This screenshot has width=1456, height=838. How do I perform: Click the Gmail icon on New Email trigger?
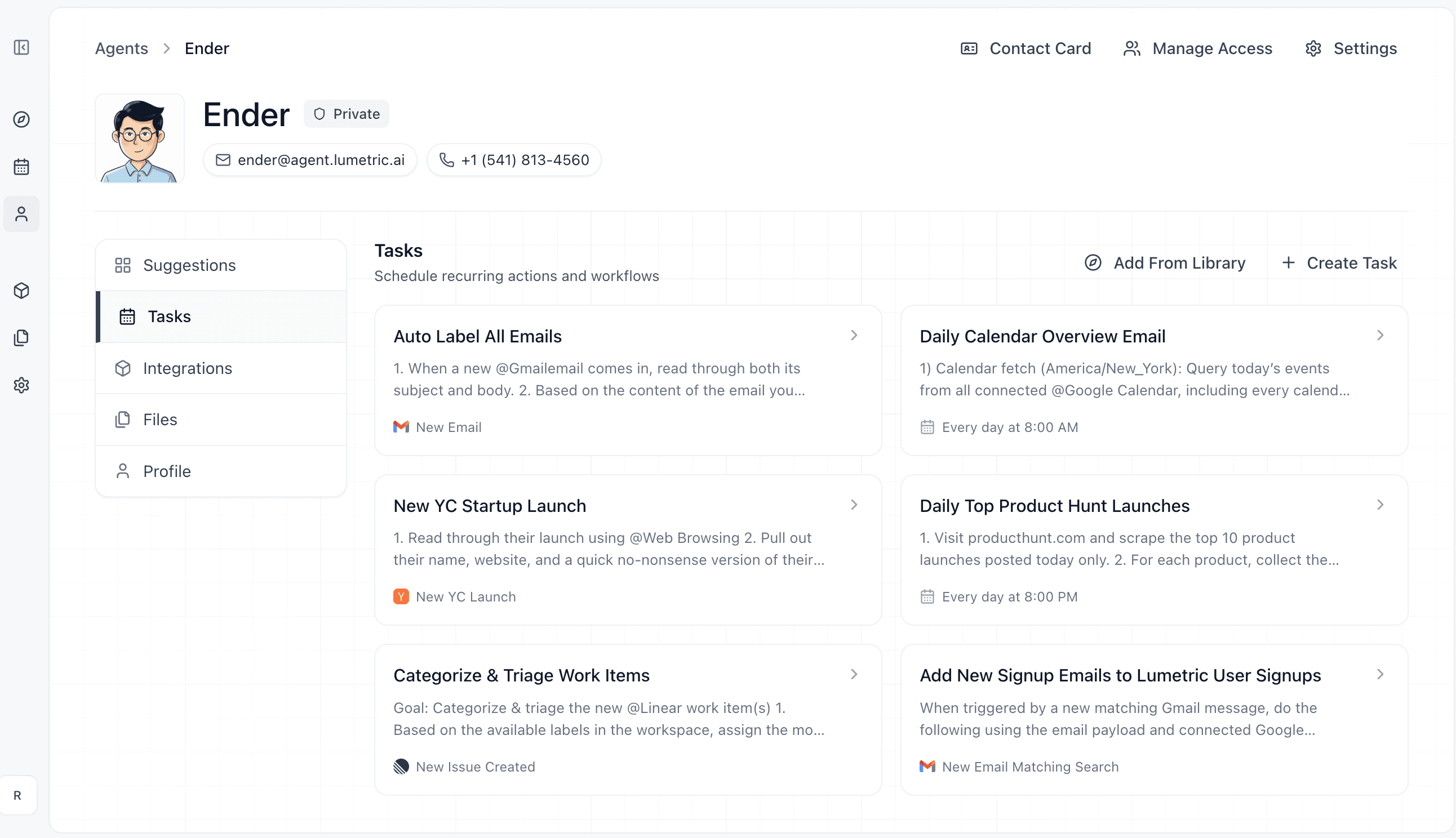click(401, 426)
